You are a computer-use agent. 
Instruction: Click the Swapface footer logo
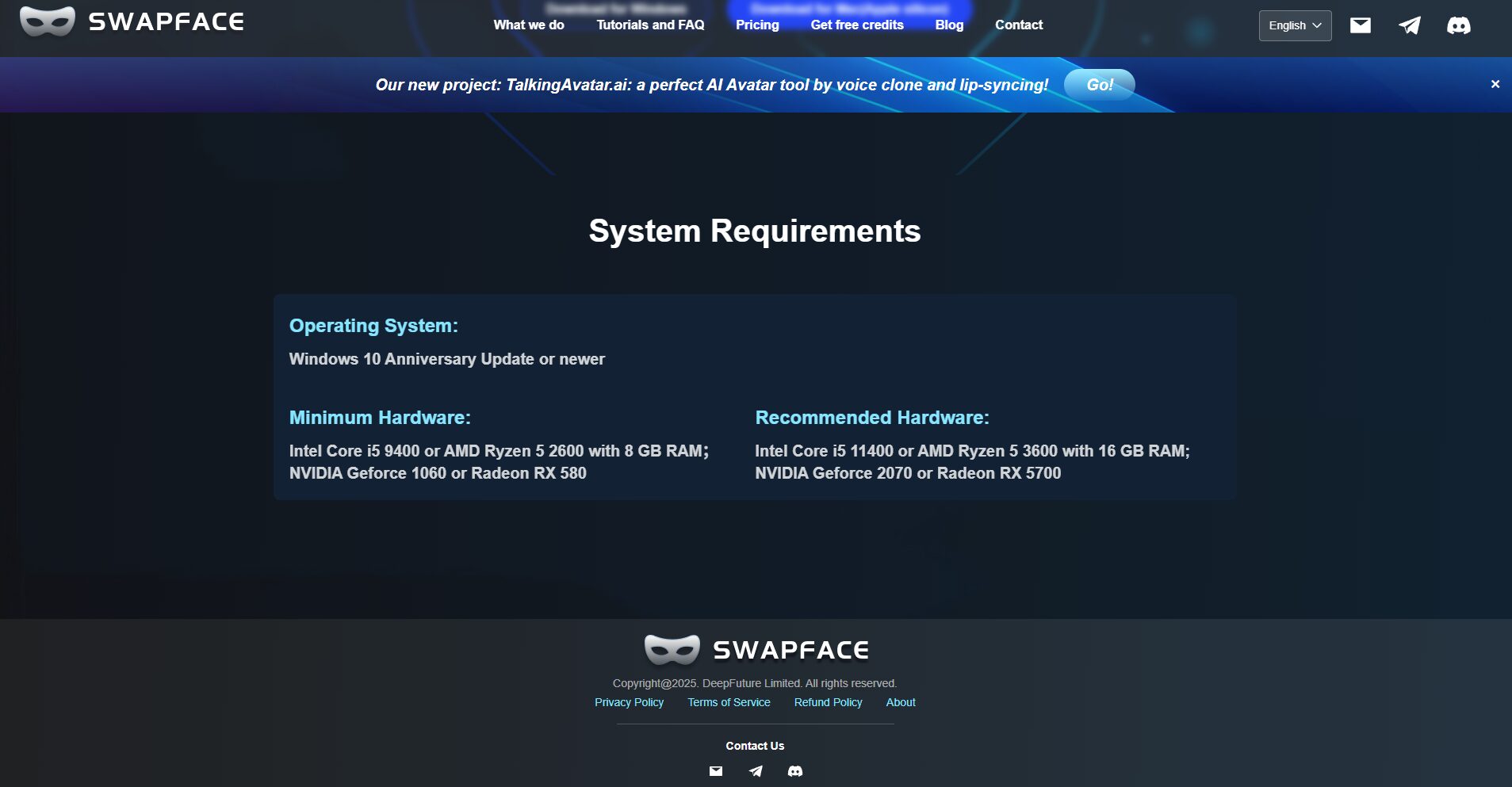point(755,648)
